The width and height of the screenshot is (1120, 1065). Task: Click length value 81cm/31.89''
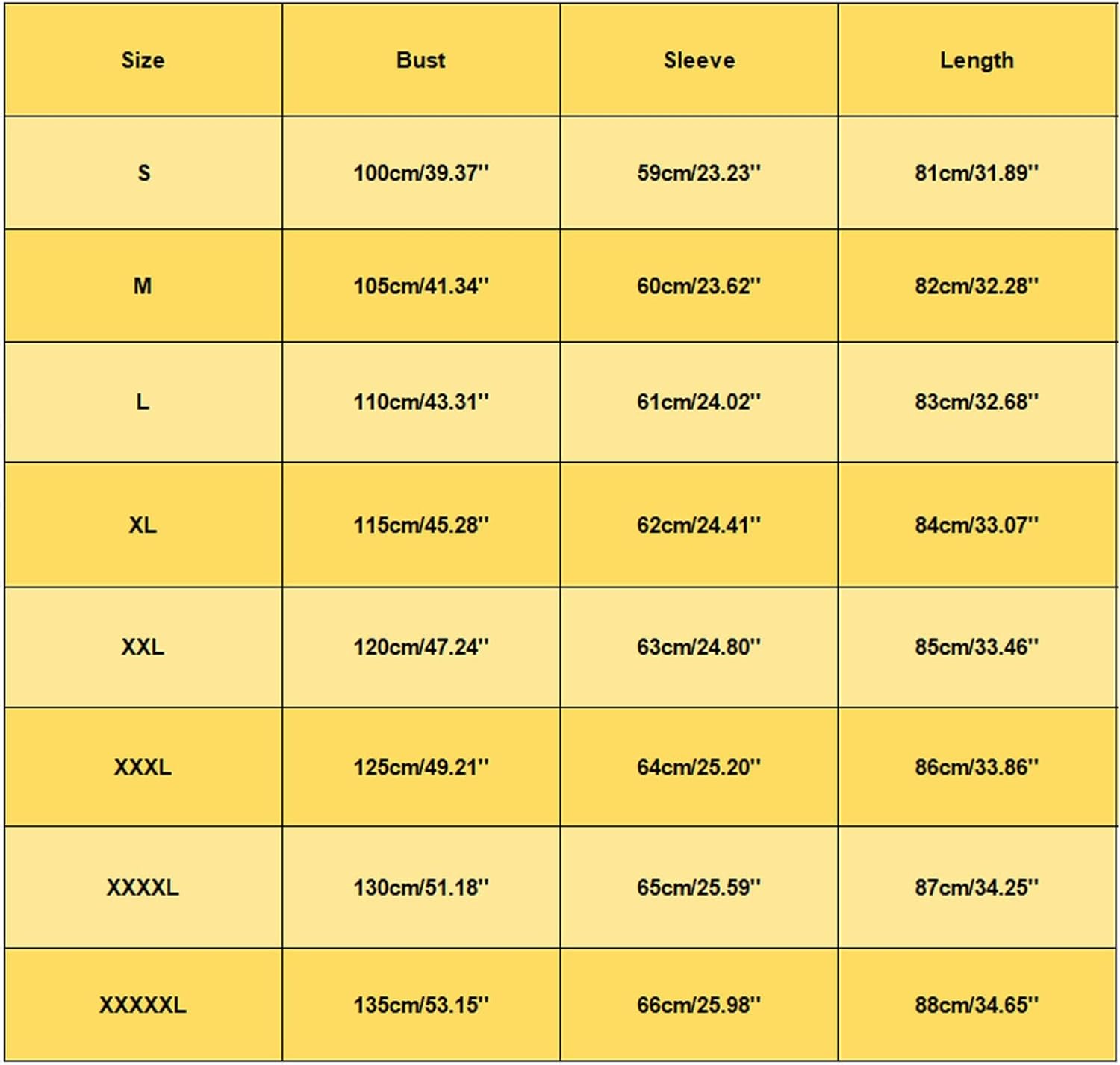pyautogui.click(x=977, y=173)
